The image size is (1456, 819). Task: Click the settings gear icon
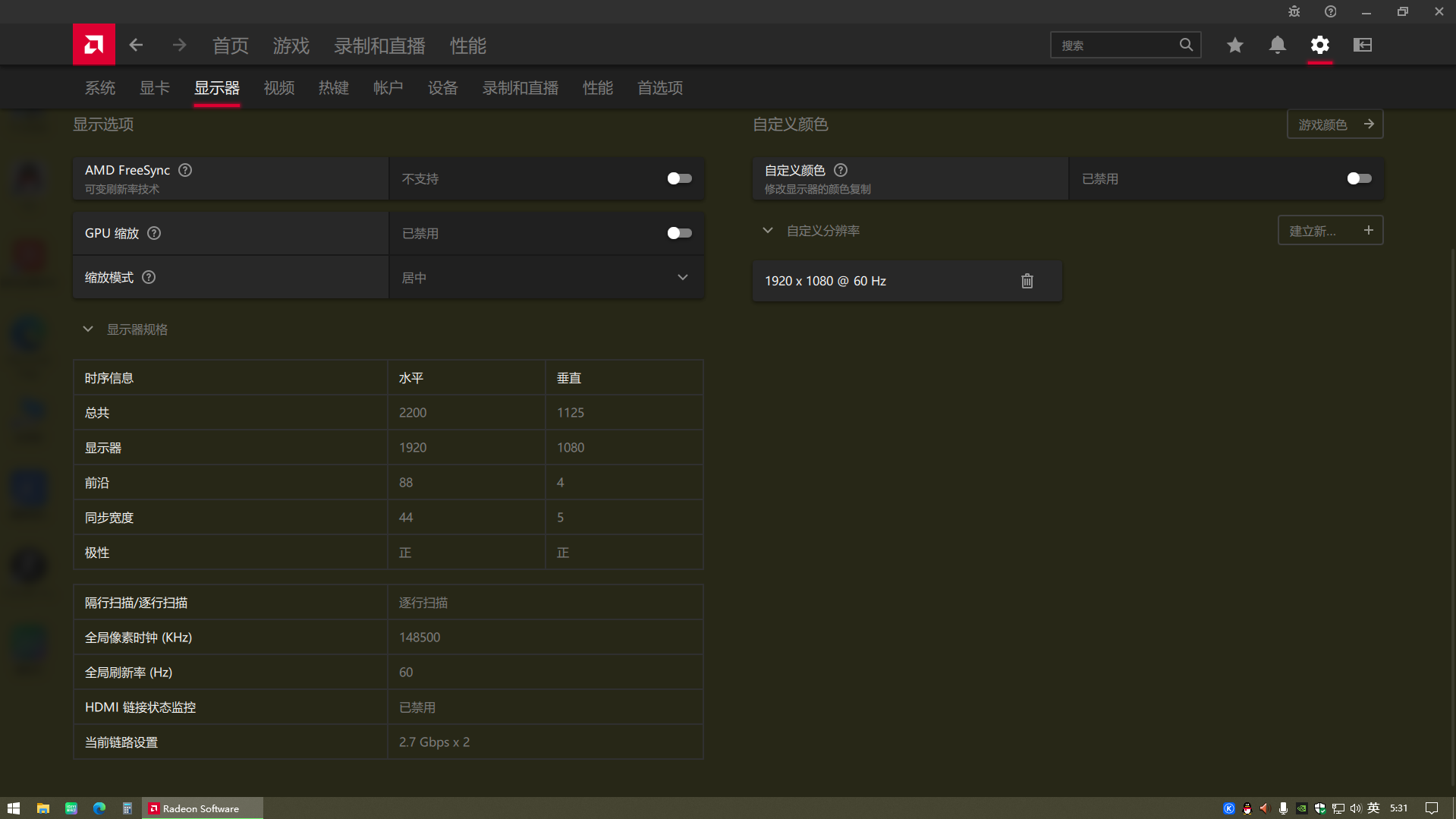coord(1319,45)
